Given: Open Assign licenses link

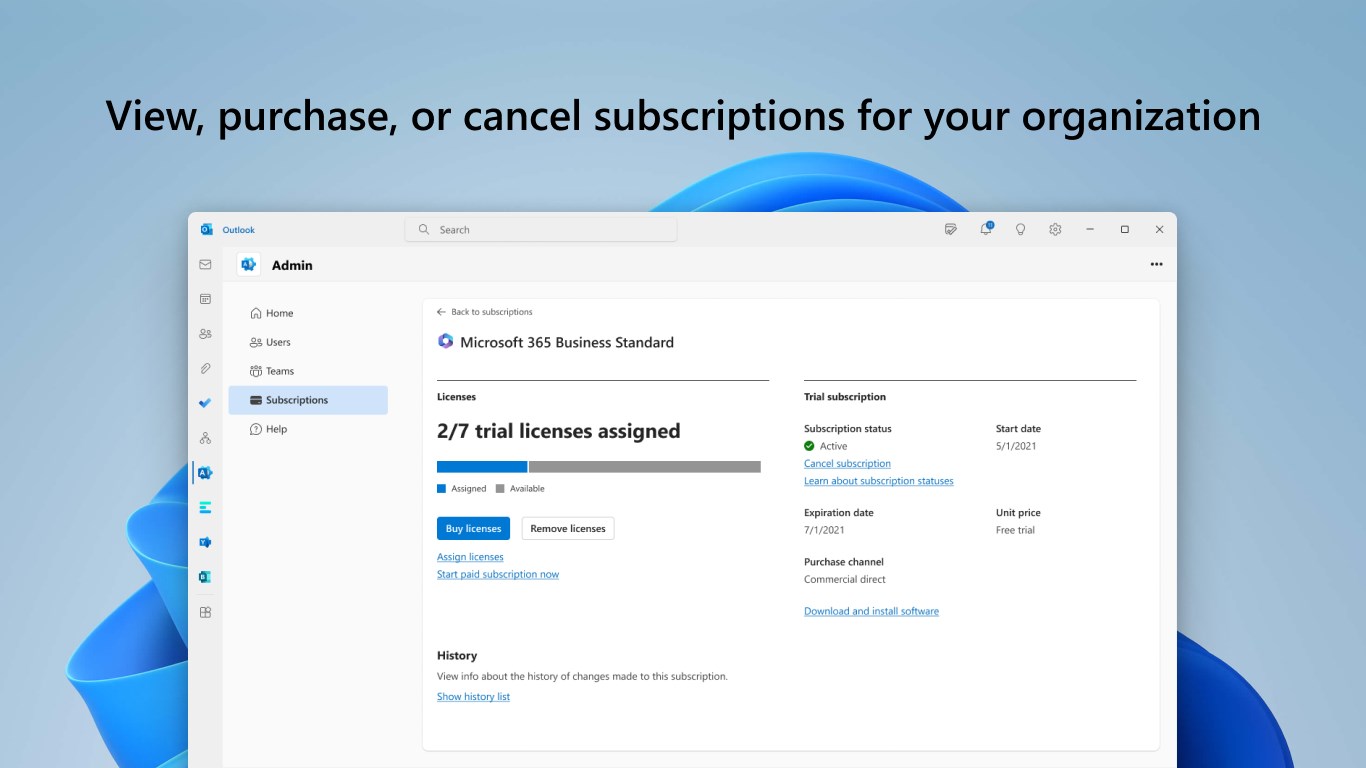Looking at the screenshot, I should pos(470,557).
